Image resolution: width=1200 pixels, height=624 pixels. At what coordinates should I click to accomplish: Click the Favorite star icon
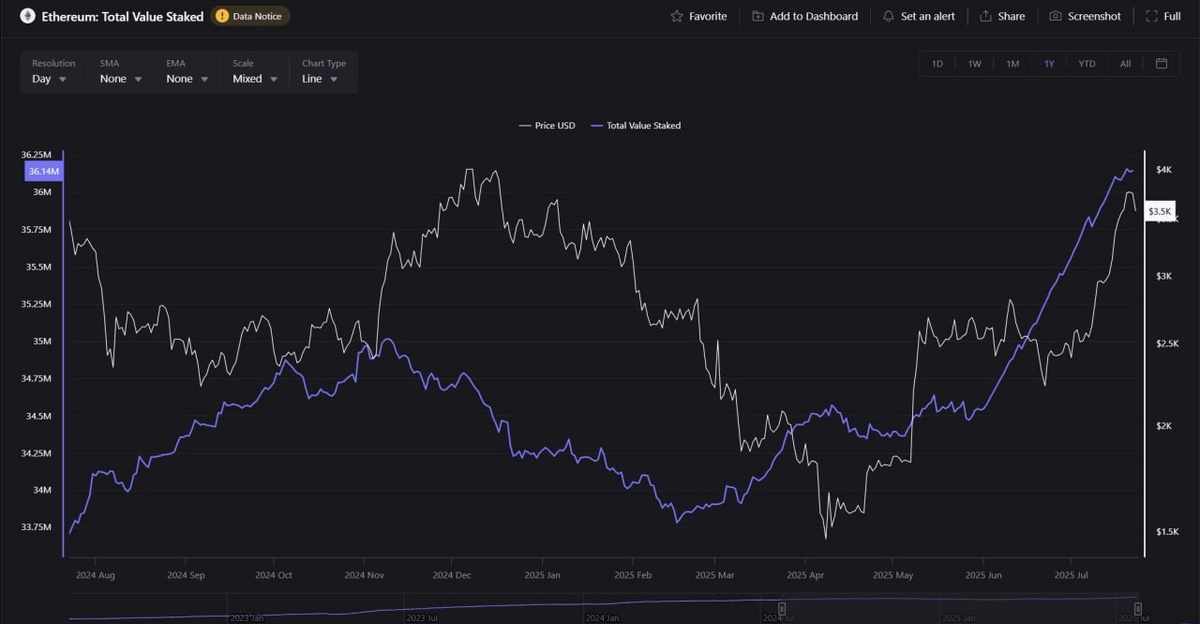coord(677,16)
